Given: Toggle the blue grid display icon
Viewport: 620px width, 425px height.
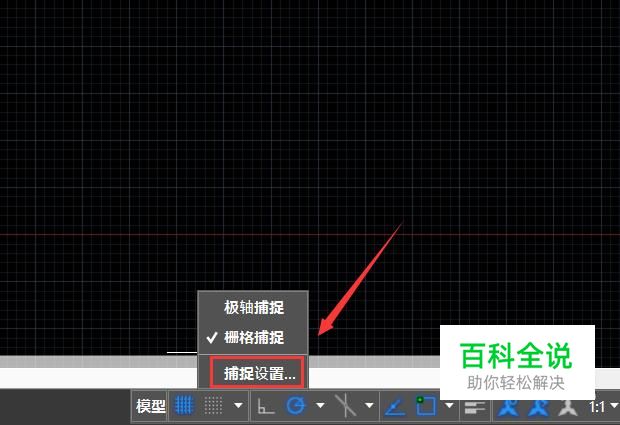Looking at the screenshot, I should [x=184, y=405].
